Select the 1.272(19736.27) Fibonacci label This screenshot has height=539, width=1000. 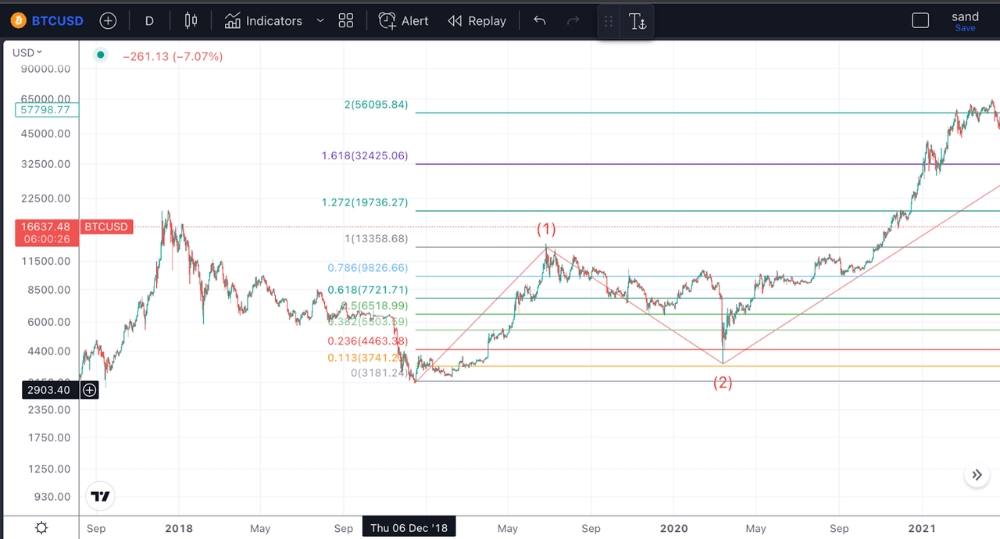coord(364,202)
